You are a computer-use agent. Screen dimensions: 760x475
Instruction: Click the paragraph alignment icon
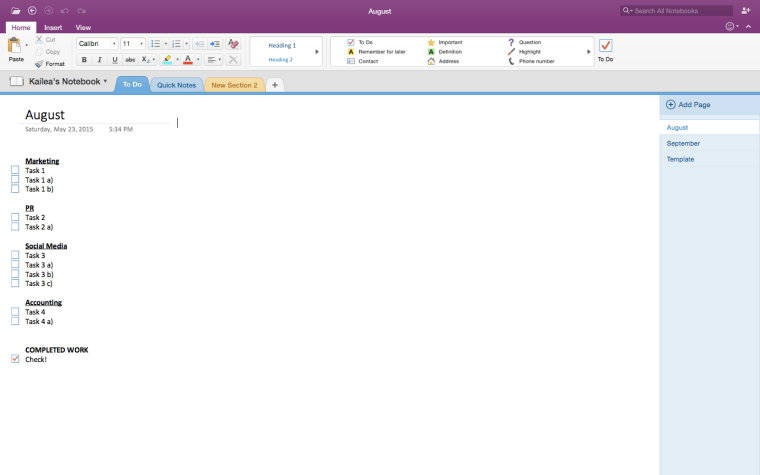coord(211,60)
